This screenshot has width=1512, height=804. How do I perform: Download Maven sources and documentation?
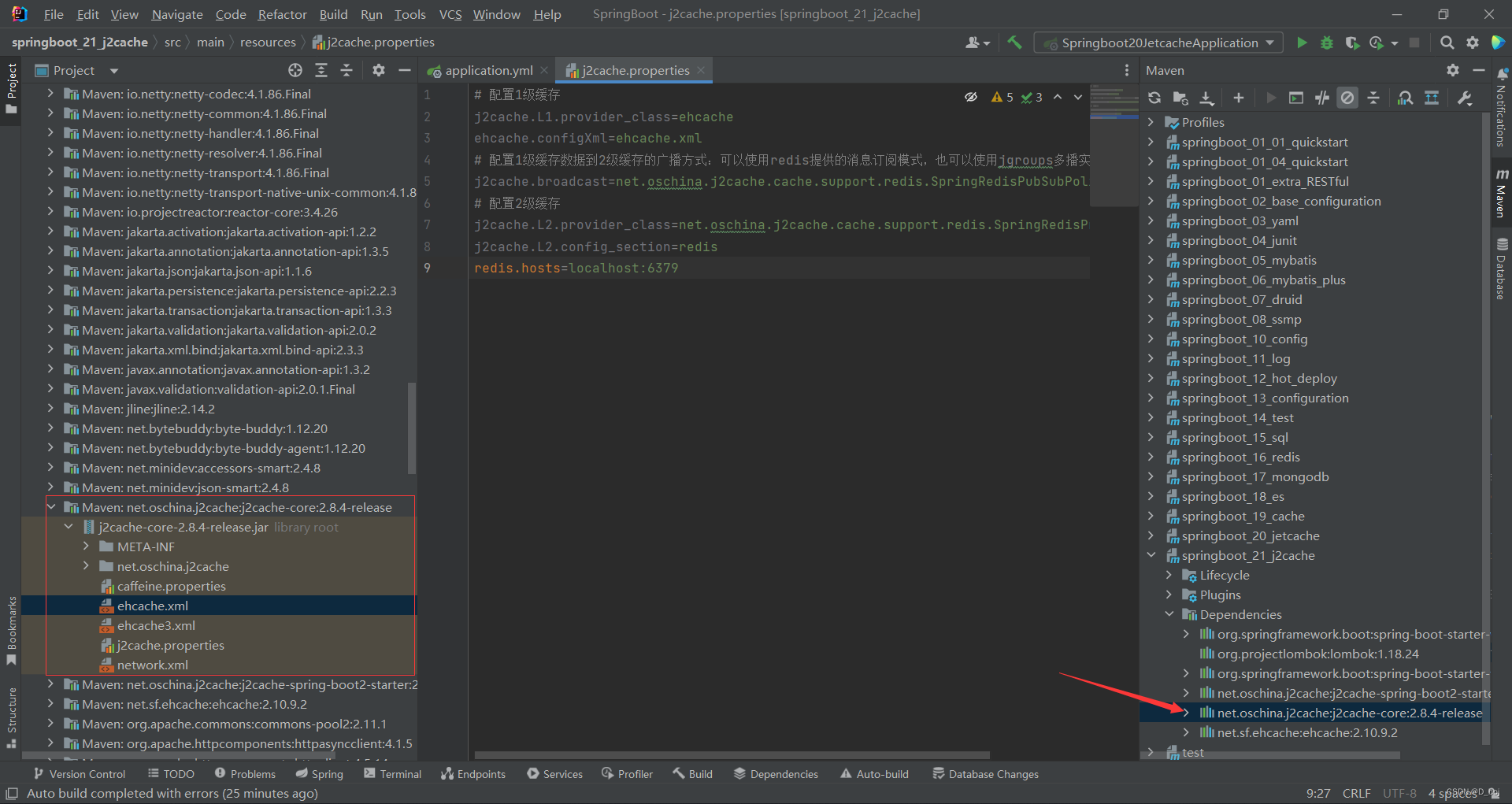(1206, 98)
